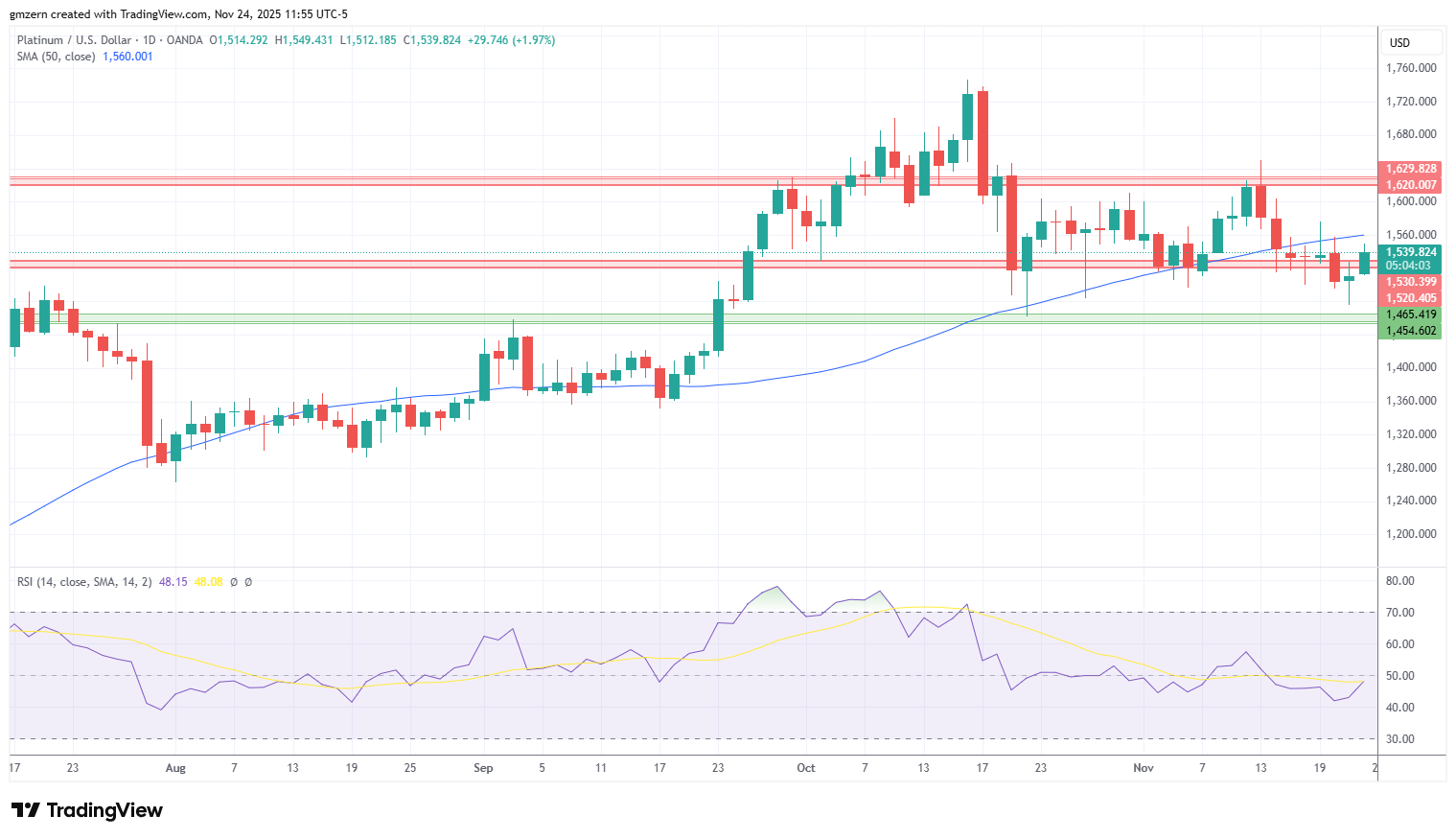Click the 1,320.000 price axis label
Image resolution: width=1456 pixels, height=839 pixels.
point(1411,434)
